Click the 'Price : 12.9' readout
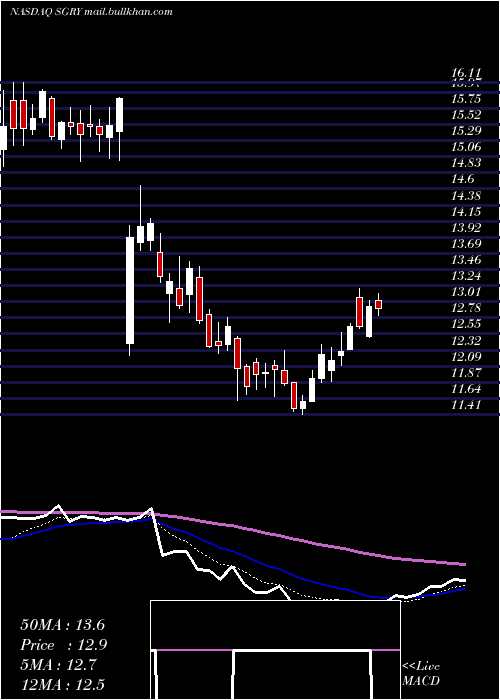Screen dimensions: 500x700 tap(63, 645)
